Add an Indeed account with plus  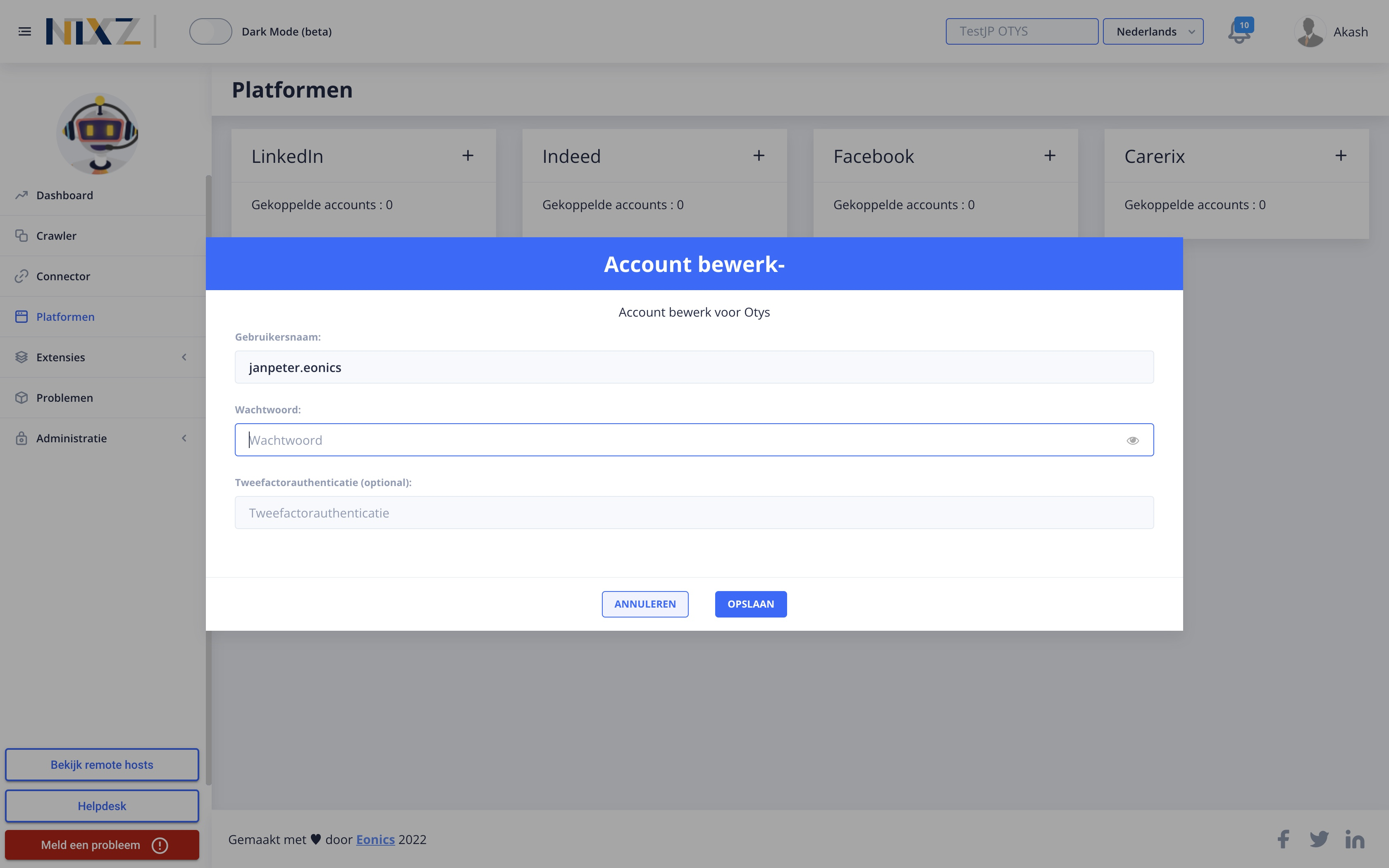coord(759,155)
